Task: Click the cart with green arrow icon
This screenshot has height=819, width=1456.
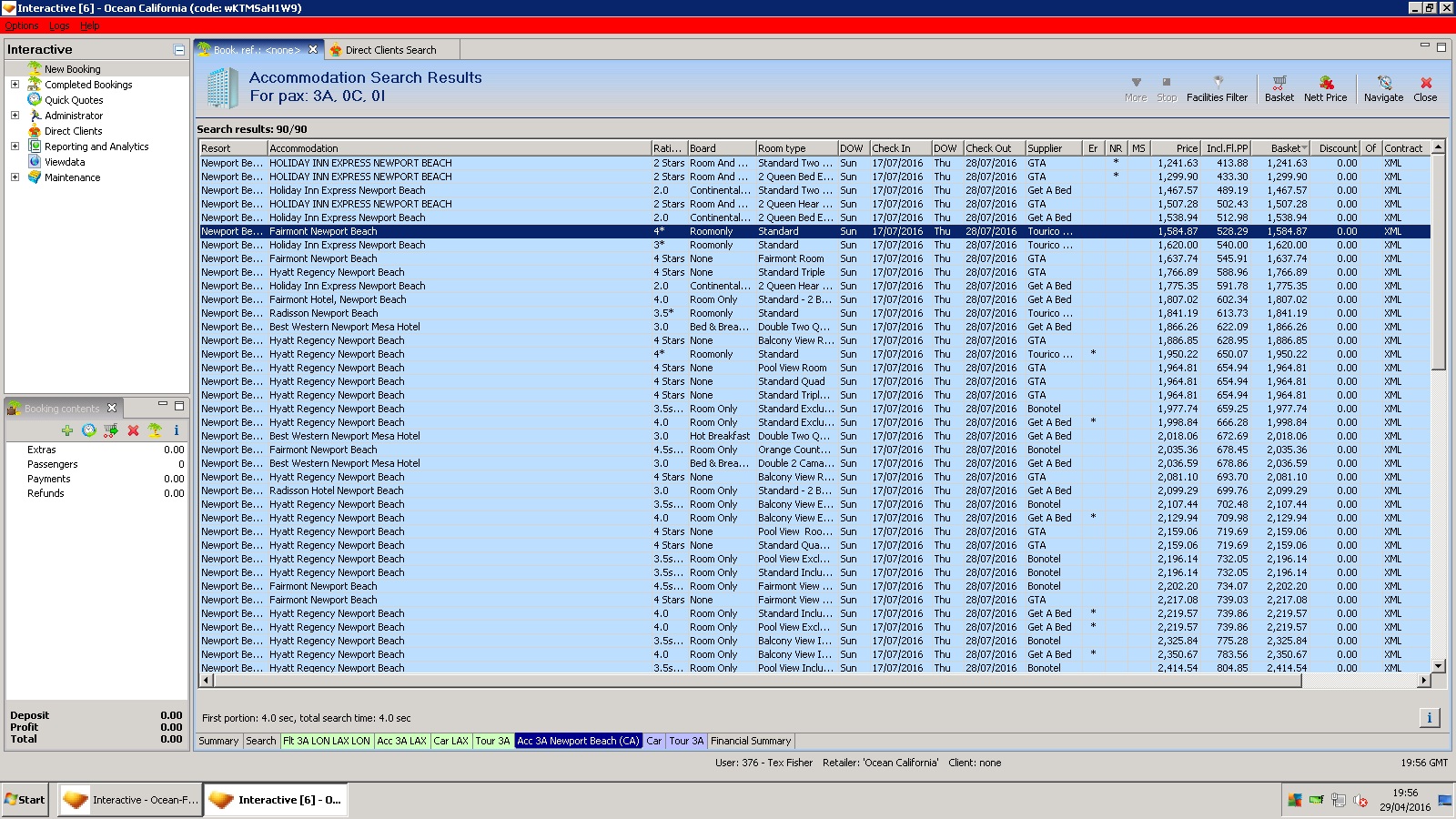Action: (111, 430)
